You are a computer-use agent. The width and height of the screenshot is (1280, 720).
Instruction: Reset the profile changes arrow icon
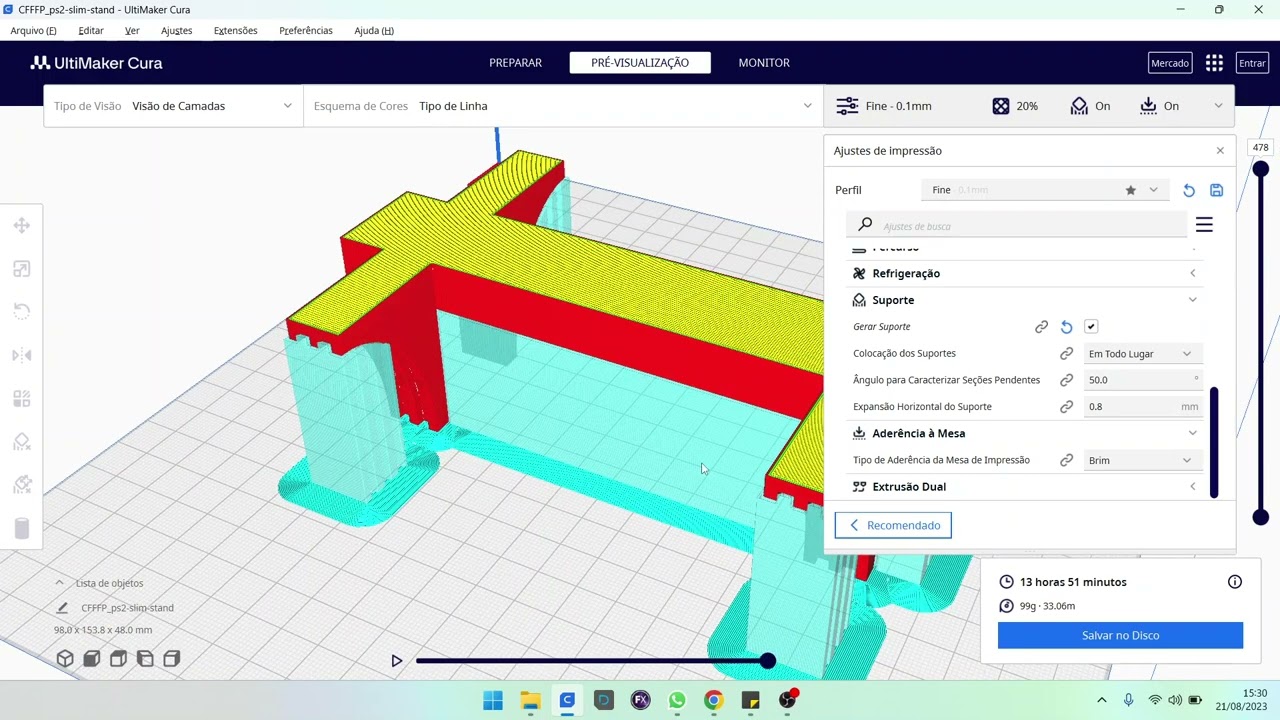[x=1189, y=190]
